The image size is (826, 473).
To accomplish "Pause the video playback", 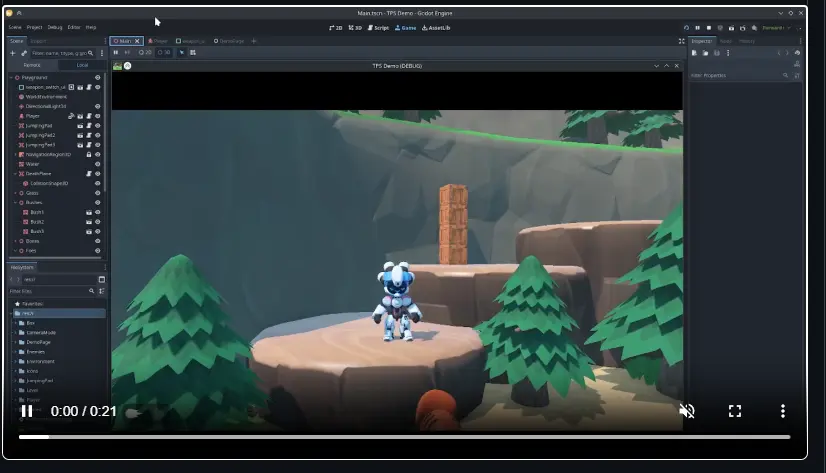I will (27, 411).
